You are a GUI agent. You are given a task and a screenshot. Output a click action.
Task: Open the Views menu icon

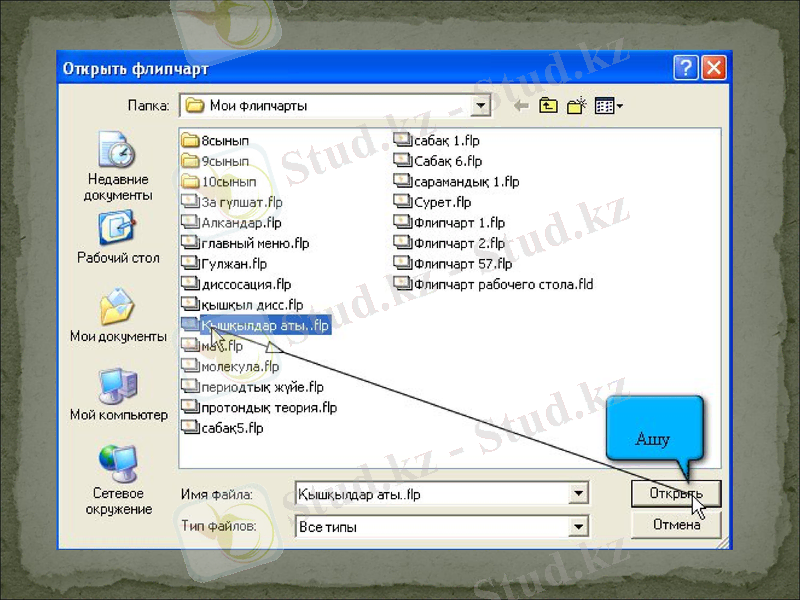pos(608,105)
